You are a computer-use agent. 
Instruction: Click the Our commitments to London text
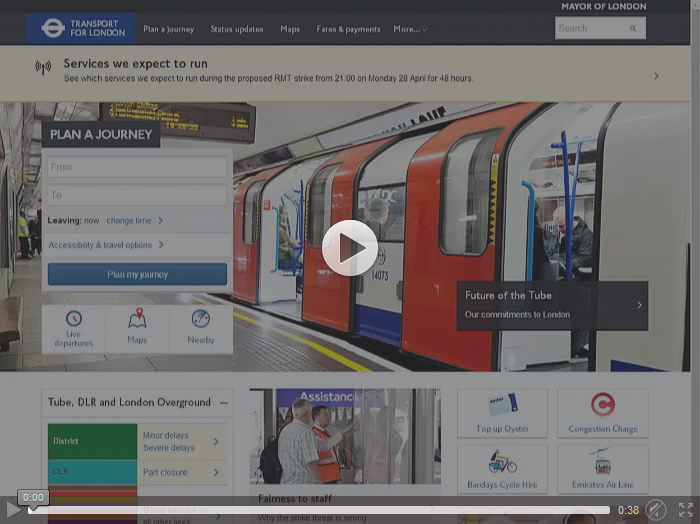(x=517, y=315)
